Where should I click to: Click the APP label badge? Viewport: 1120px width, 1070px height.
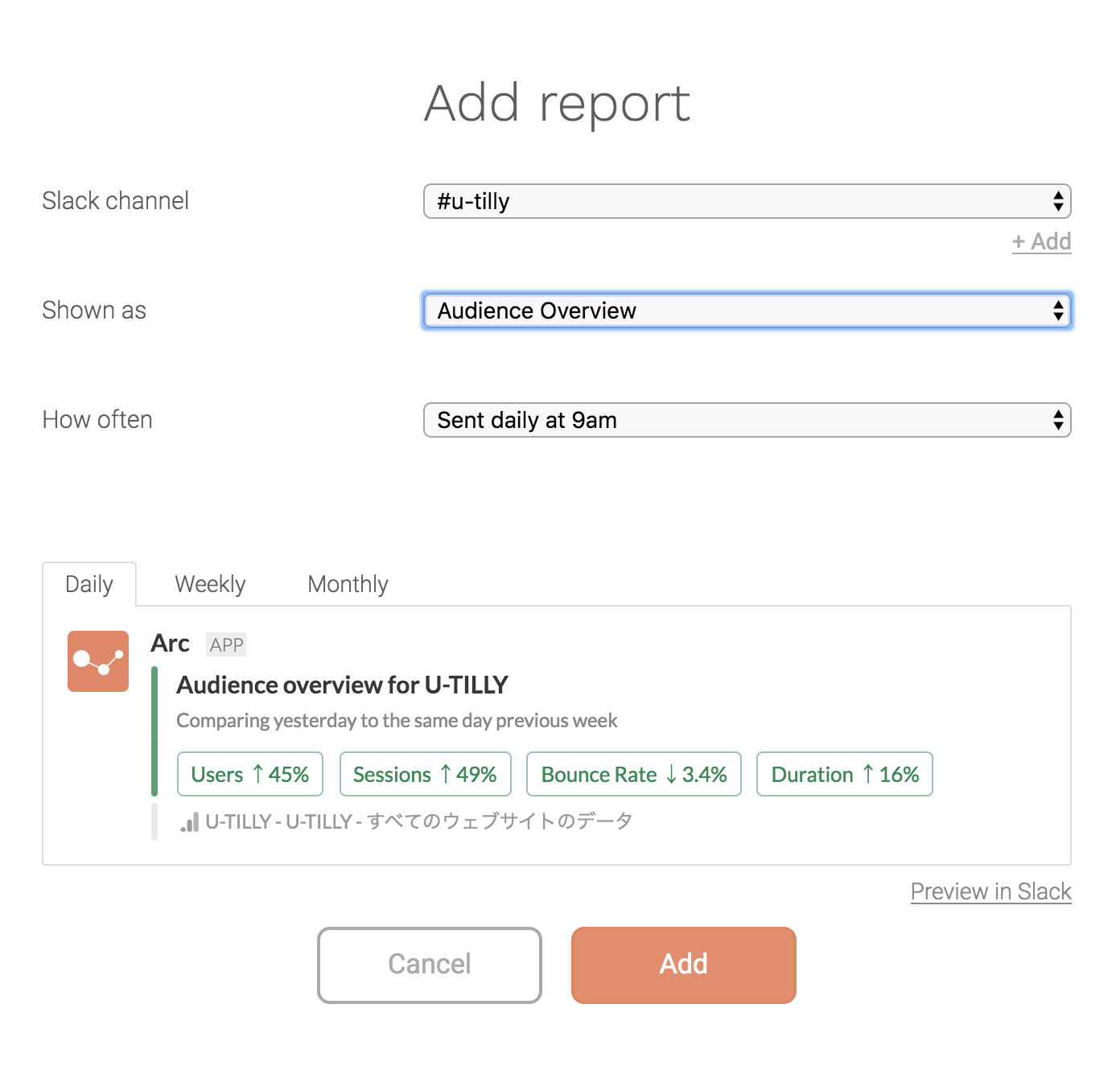(x=226, y=644)
